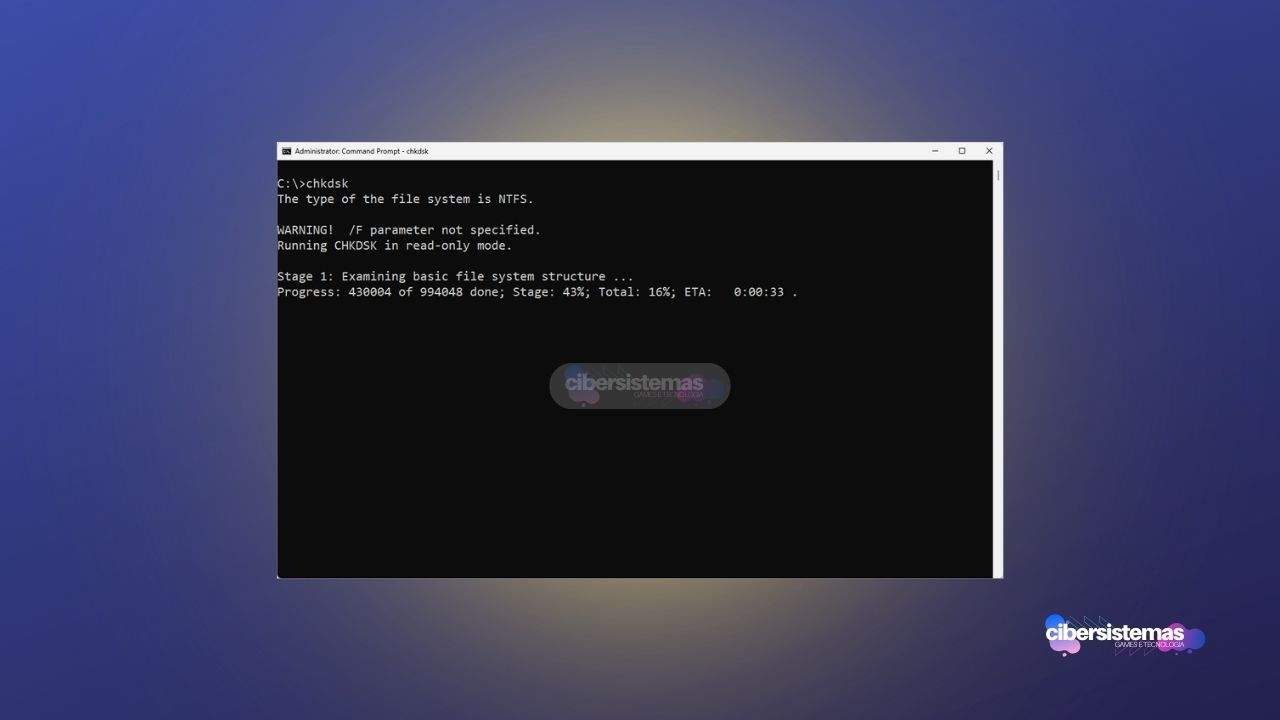Click 'The type of the file system is NTFS.'
Viewport: 1280px width, 720px height.
405,199
